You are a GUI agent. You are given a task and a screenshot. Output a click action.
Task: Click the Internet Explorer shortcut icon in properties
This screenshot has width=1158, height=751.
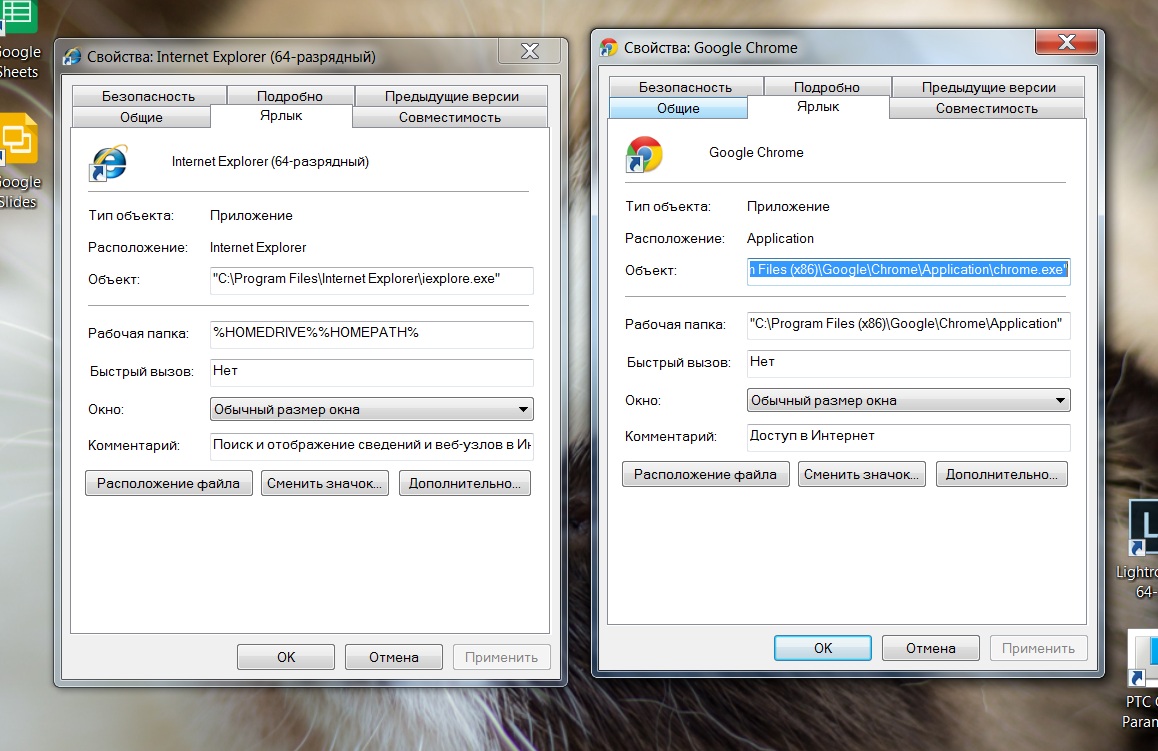[x=108, y=163]
